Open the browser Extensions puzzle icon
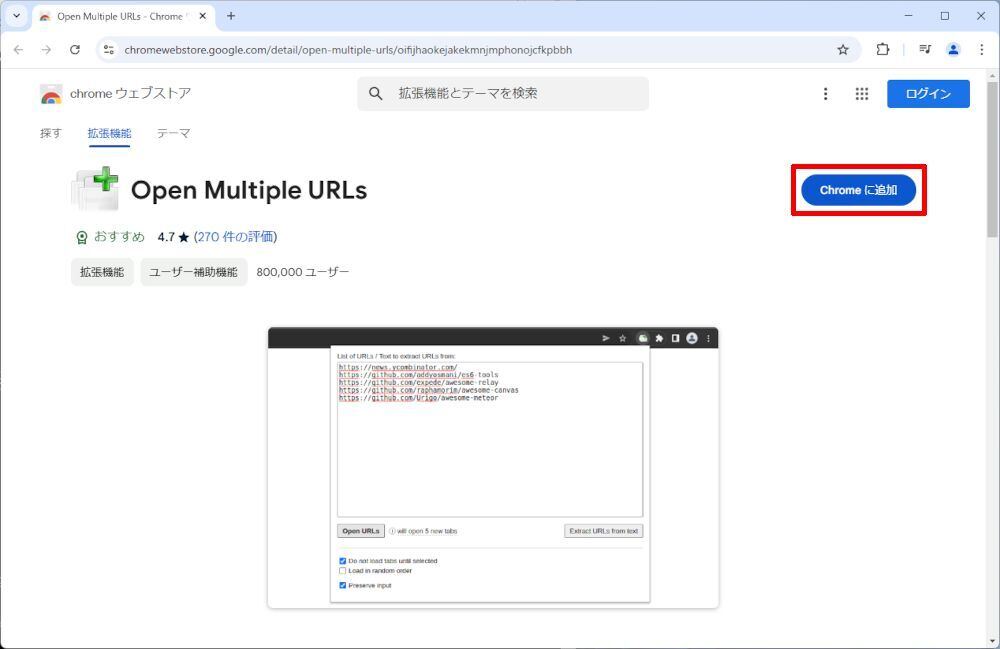The width and height of the screenshot is (1000, 649). (x=883, y=49)
